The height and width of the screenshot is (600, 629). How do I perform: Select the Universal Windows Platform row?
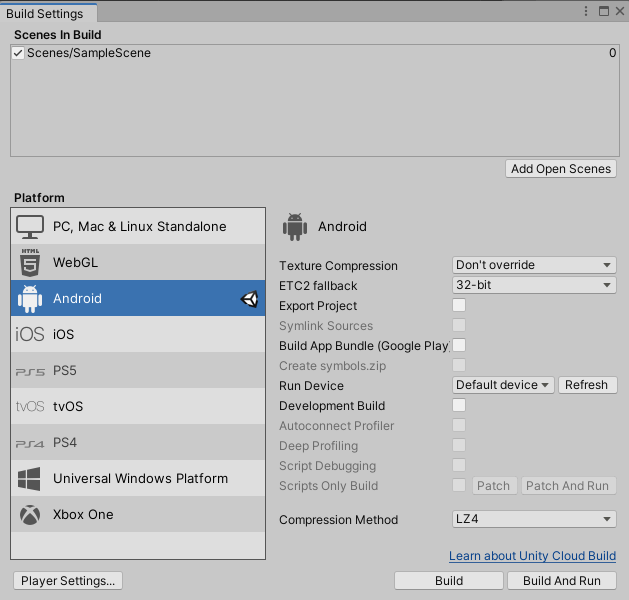[x=138, y=478]
